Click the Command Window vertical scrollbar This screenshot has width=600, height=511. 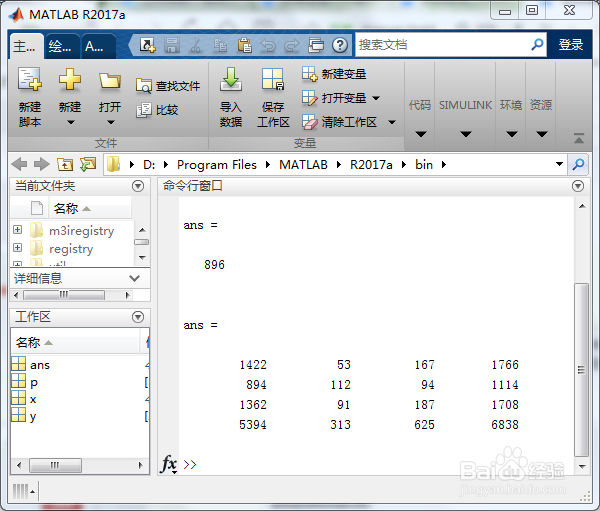click(x=582, y=370)
